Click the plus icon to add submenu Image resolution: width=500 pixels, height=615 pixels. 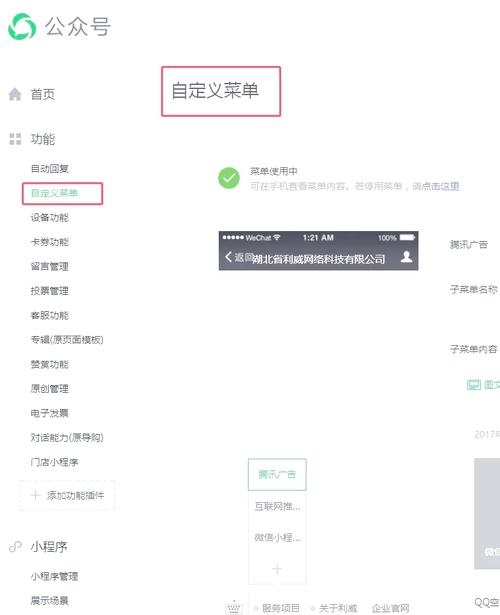(277, 568)
